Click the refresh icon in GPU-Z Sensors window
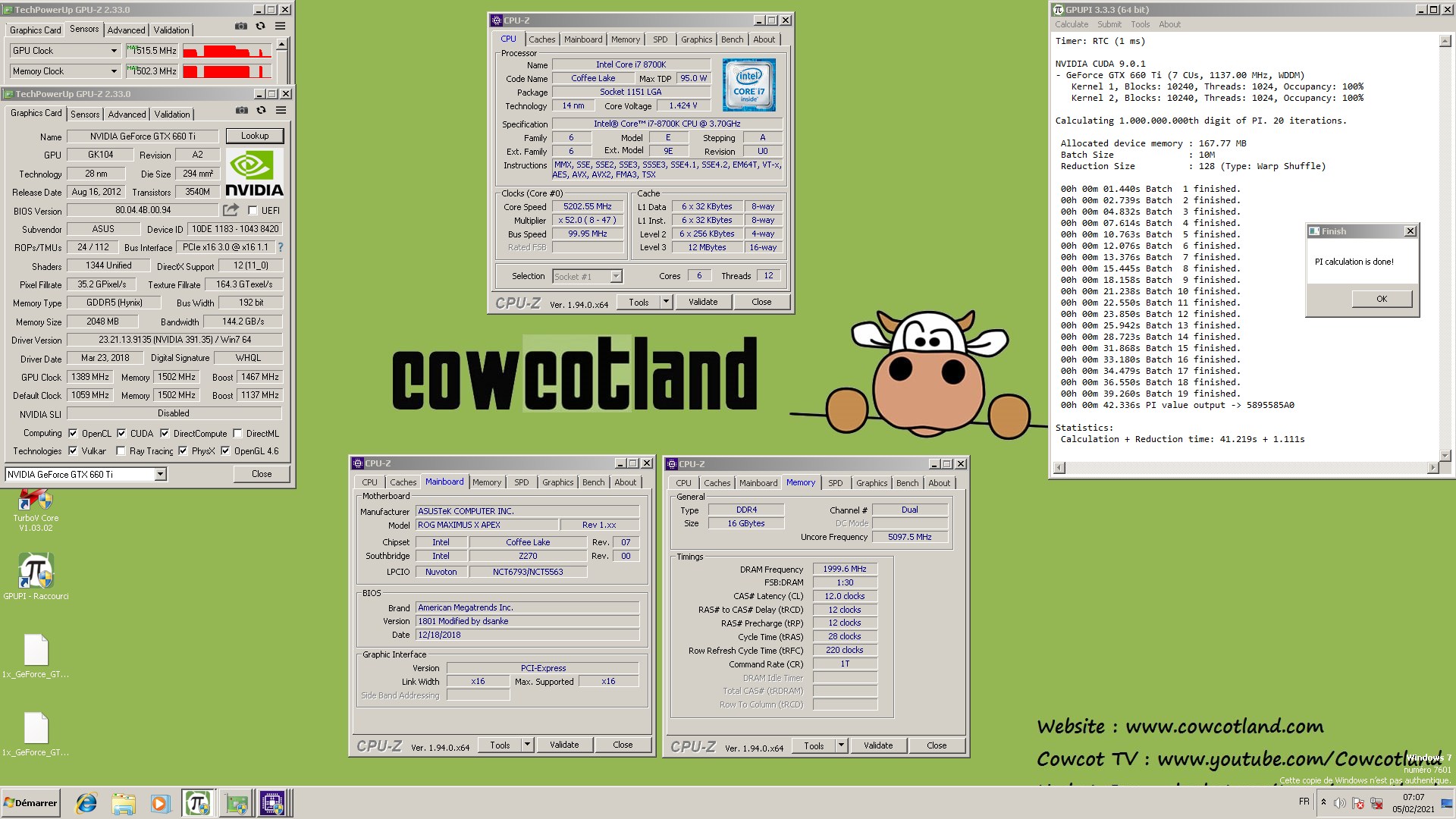Image resolution: width=1456 pixels, height=819 pixels. tap(260, 26)
